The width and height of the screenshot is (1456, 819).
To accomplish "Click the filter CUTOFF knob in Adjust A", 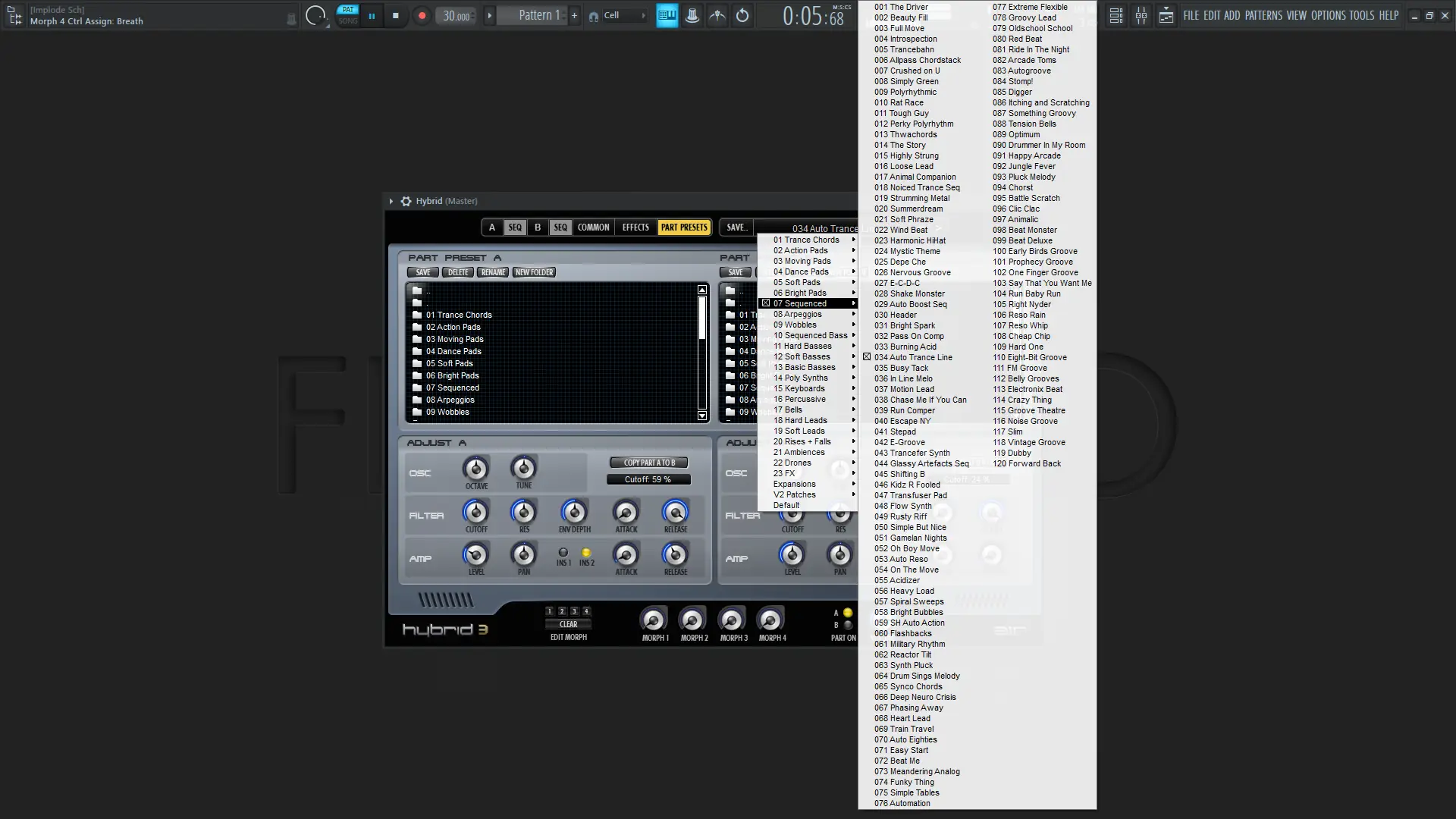I will coord(475,513).
